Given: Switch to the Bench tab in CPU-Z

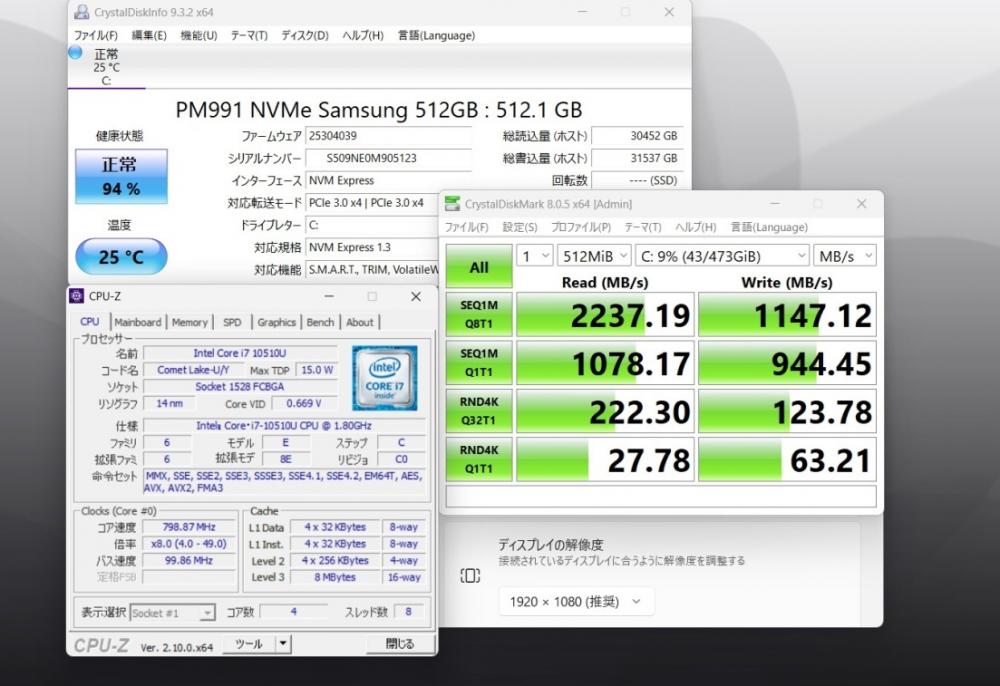Looking at the screenshot, I should (x=320, y=323).
